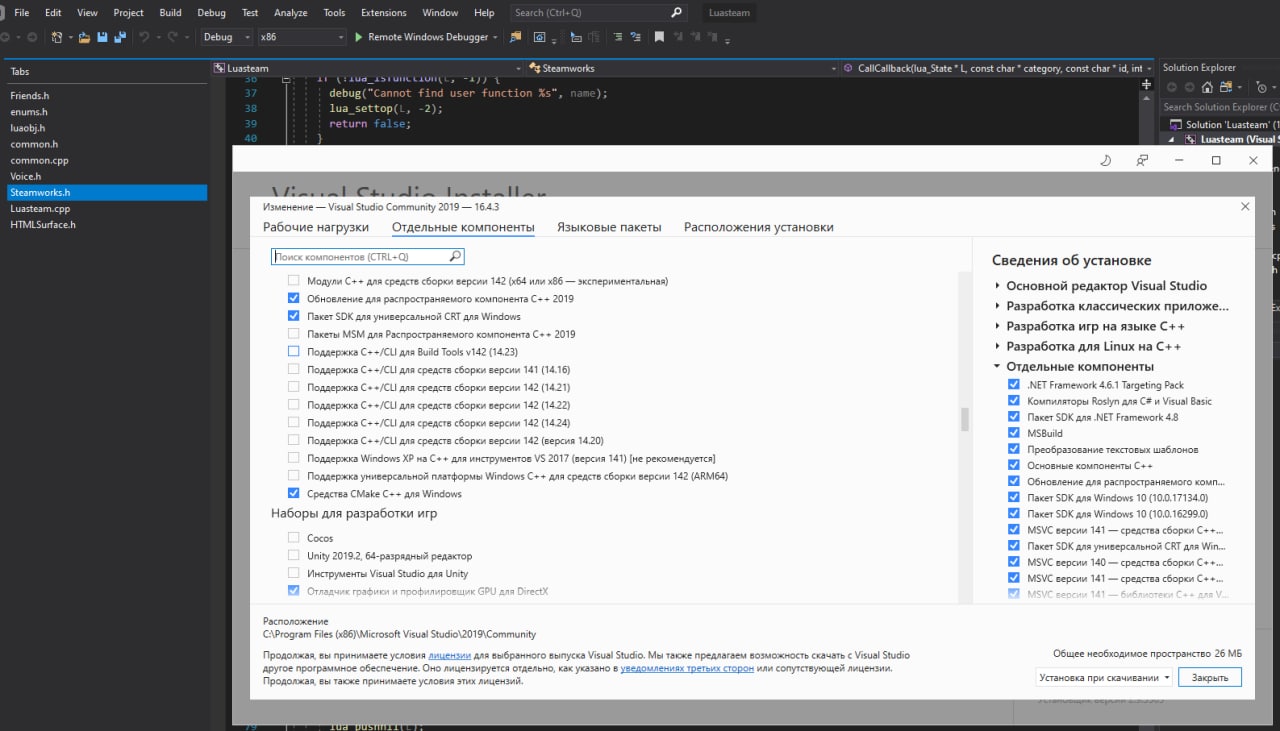Click the bookmark icon in the toolbar
The image size is (1280, 731).
tap(659, 37)
